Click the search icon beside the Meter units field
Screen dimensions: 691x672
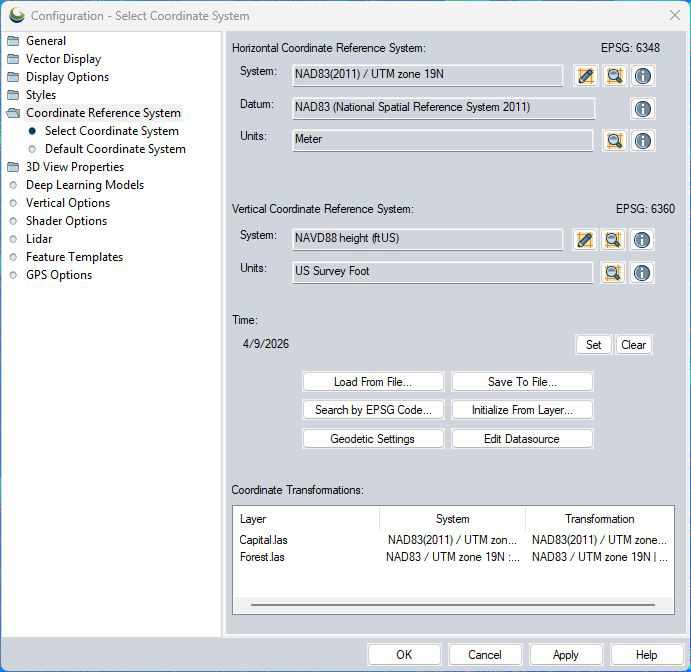click(x=613, y=141)
